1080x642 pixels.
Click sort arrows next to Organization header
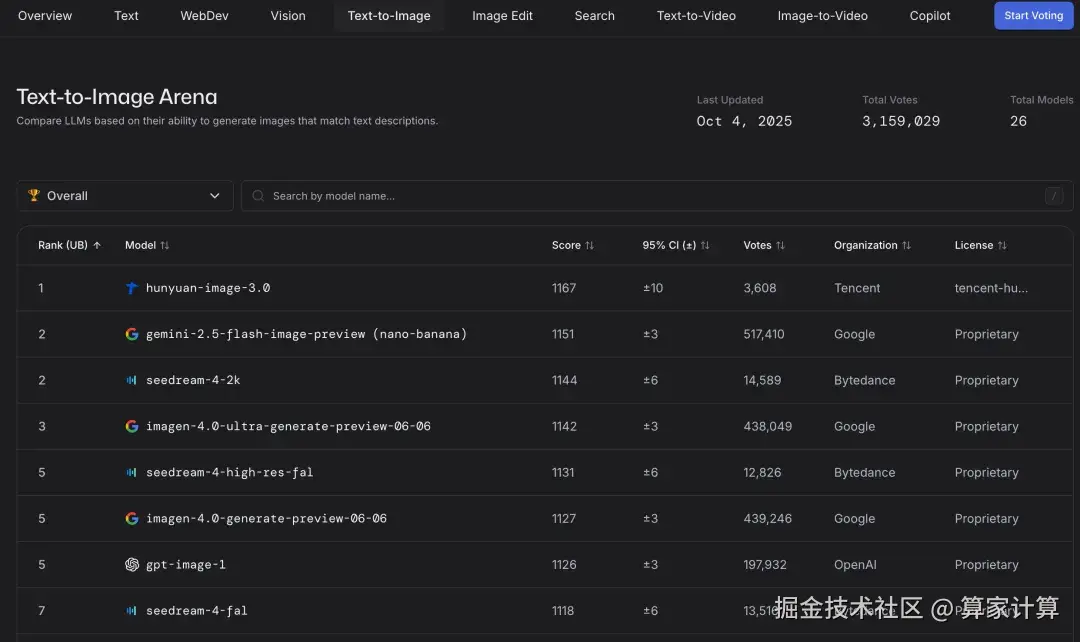pyautogui.click(x=906, y=245)
